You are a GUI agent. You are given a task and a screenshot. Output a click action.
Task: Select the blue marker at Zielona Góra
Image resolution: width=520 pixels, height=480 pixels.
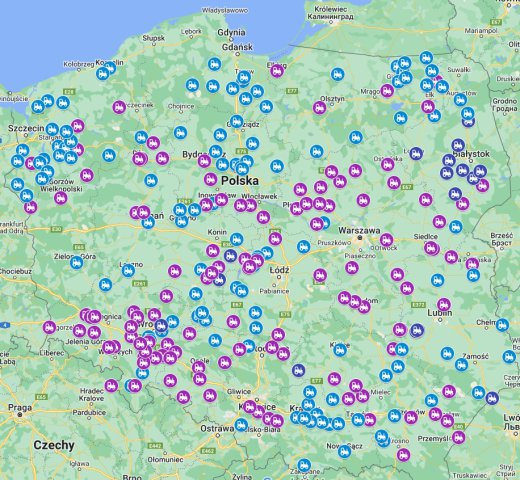(x=76, y=263)
